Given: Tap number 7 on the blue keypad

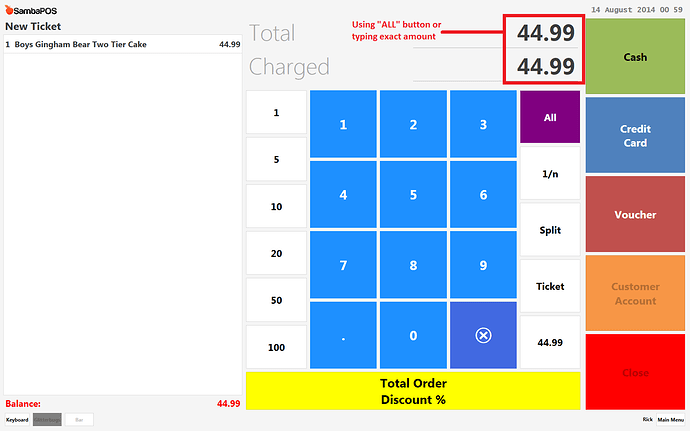Looking at the screenshot, I should tap(343, 265).
